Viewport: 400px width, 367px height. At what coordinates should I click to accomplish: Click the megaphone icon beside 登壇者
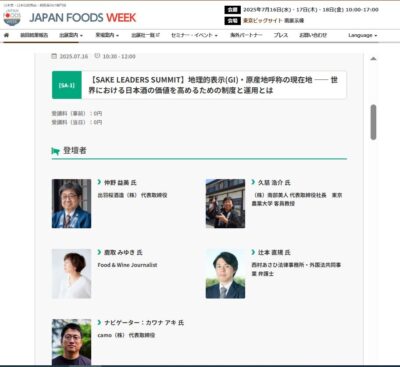55,151
